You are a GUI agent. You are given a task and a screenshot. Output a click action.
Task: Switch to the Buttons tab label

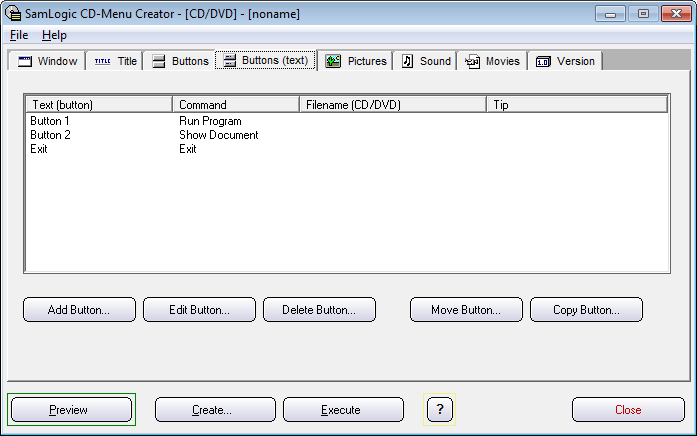190,61
